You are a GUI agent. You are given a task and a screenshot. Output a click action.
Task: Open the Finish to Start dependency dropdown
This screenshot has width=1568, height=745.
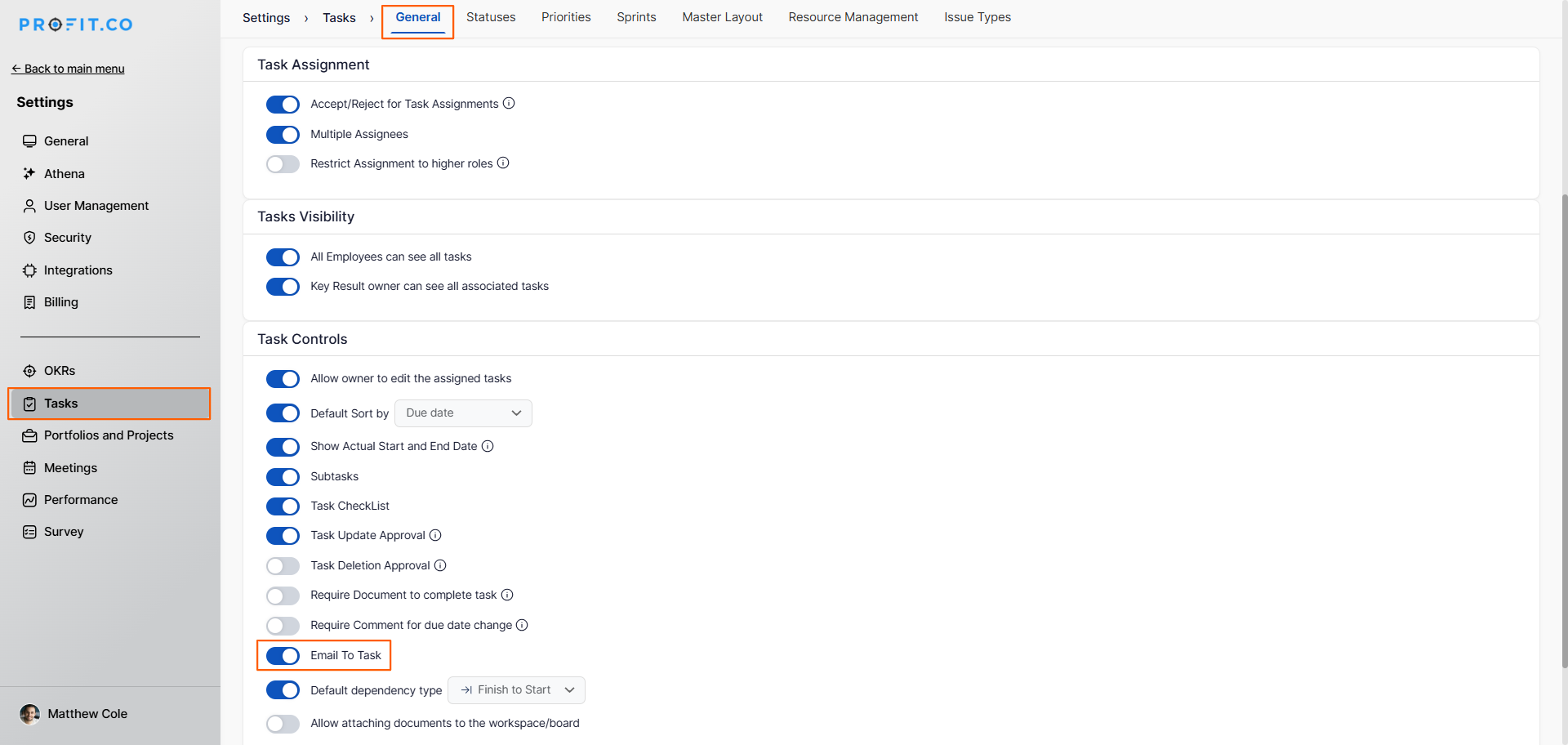point(516,690)
